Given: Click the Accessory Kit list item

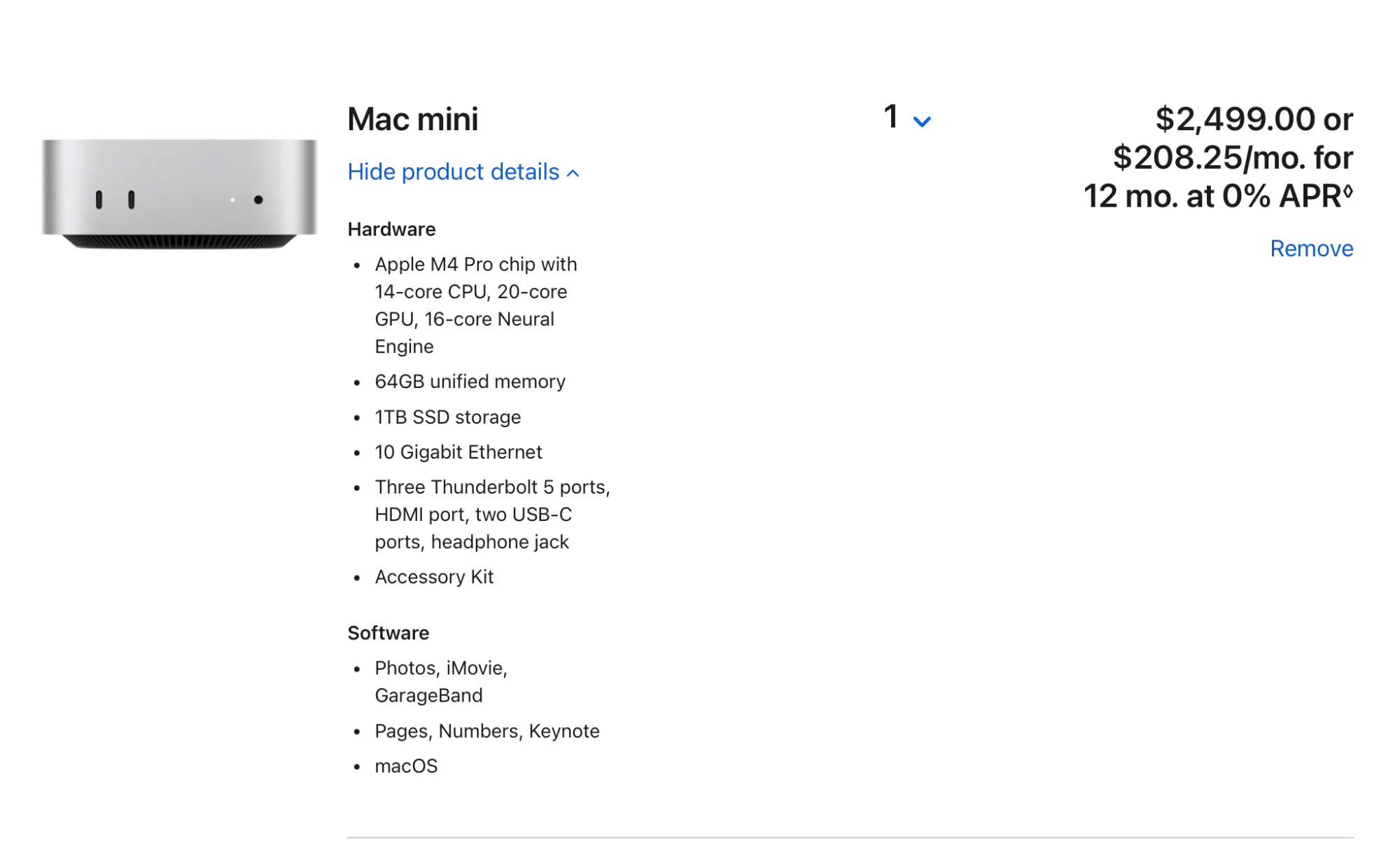Looking at the screenshot, I should click(x=434, y=577).
